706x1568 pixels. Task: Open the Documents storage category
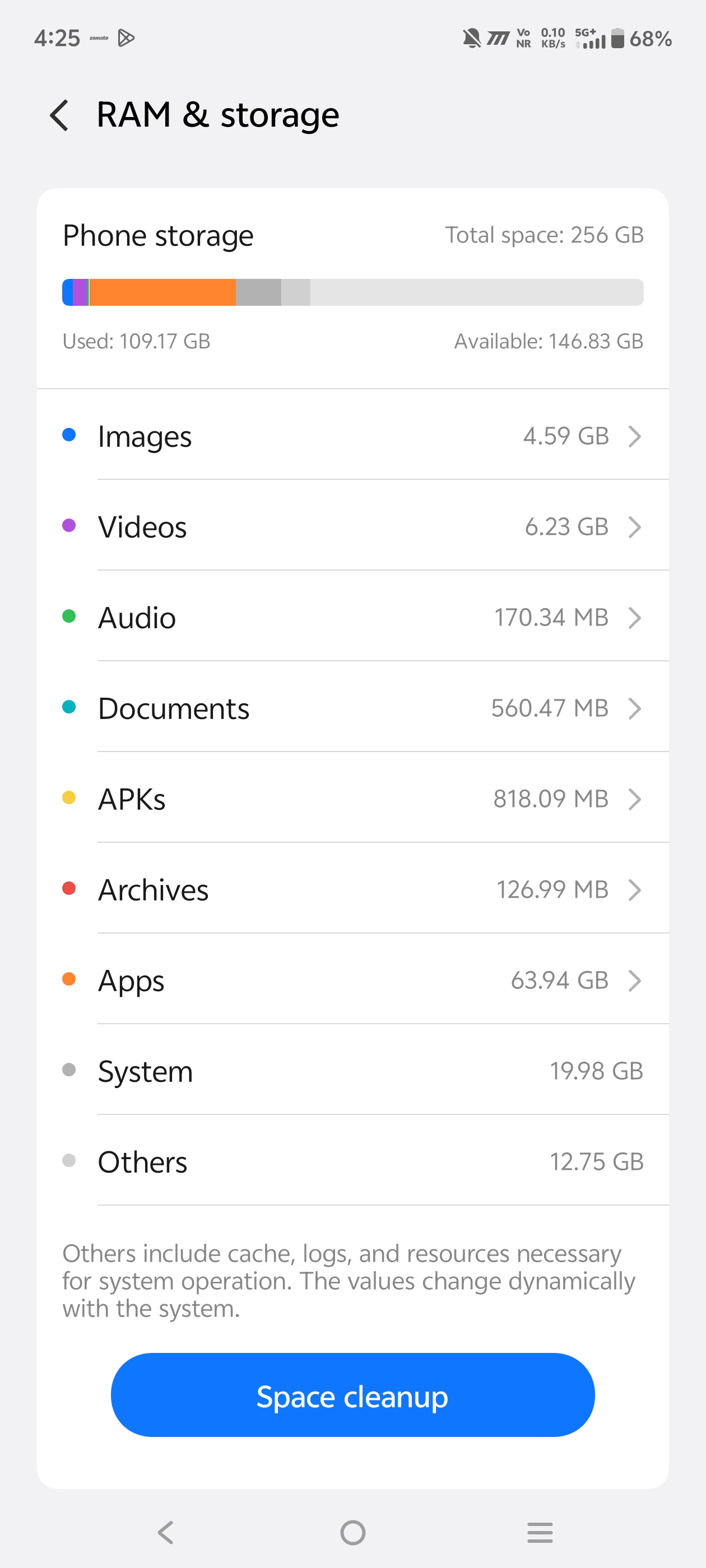[352, 708]
